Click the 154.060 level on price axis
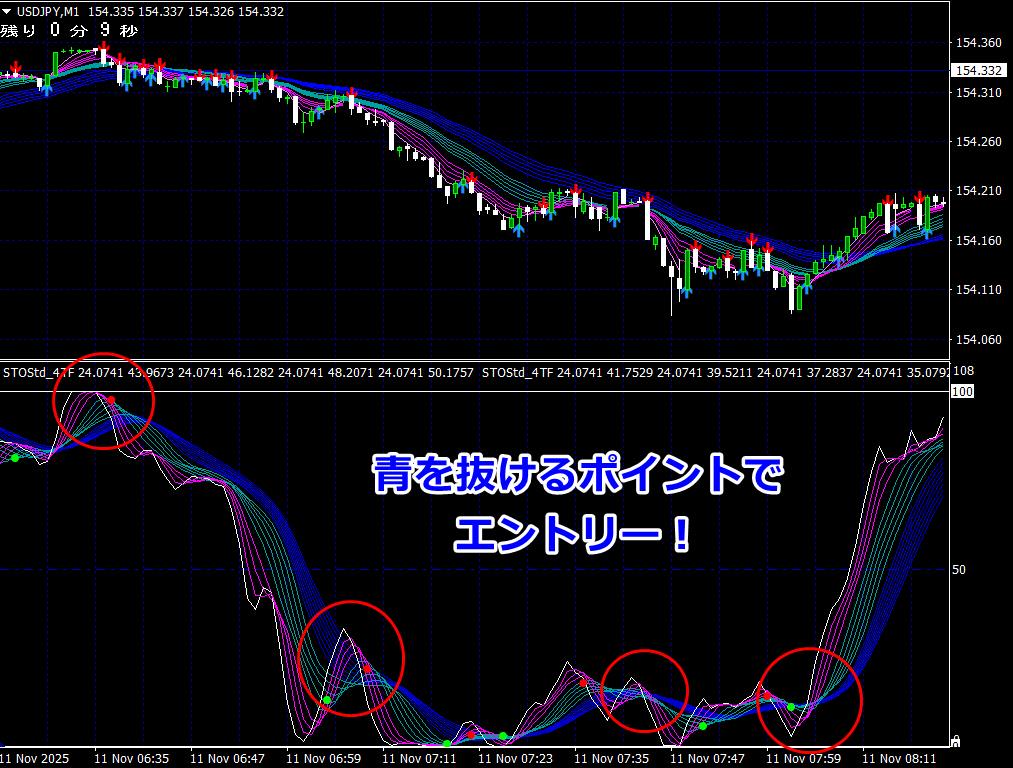This screenshot has height=768, width=1013. [x=978, y=340]
